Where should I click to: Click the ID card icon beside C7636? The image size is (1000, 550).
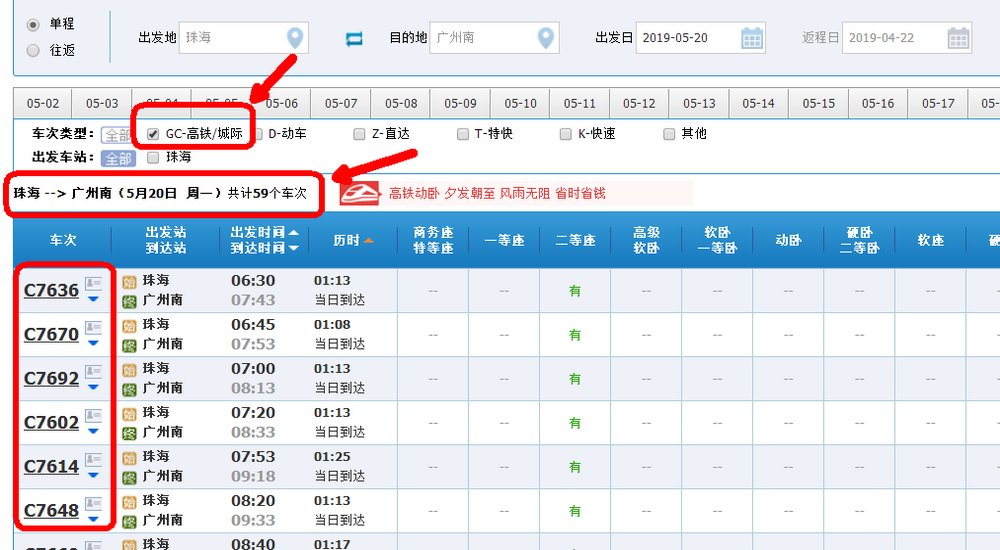click(94, 283)
